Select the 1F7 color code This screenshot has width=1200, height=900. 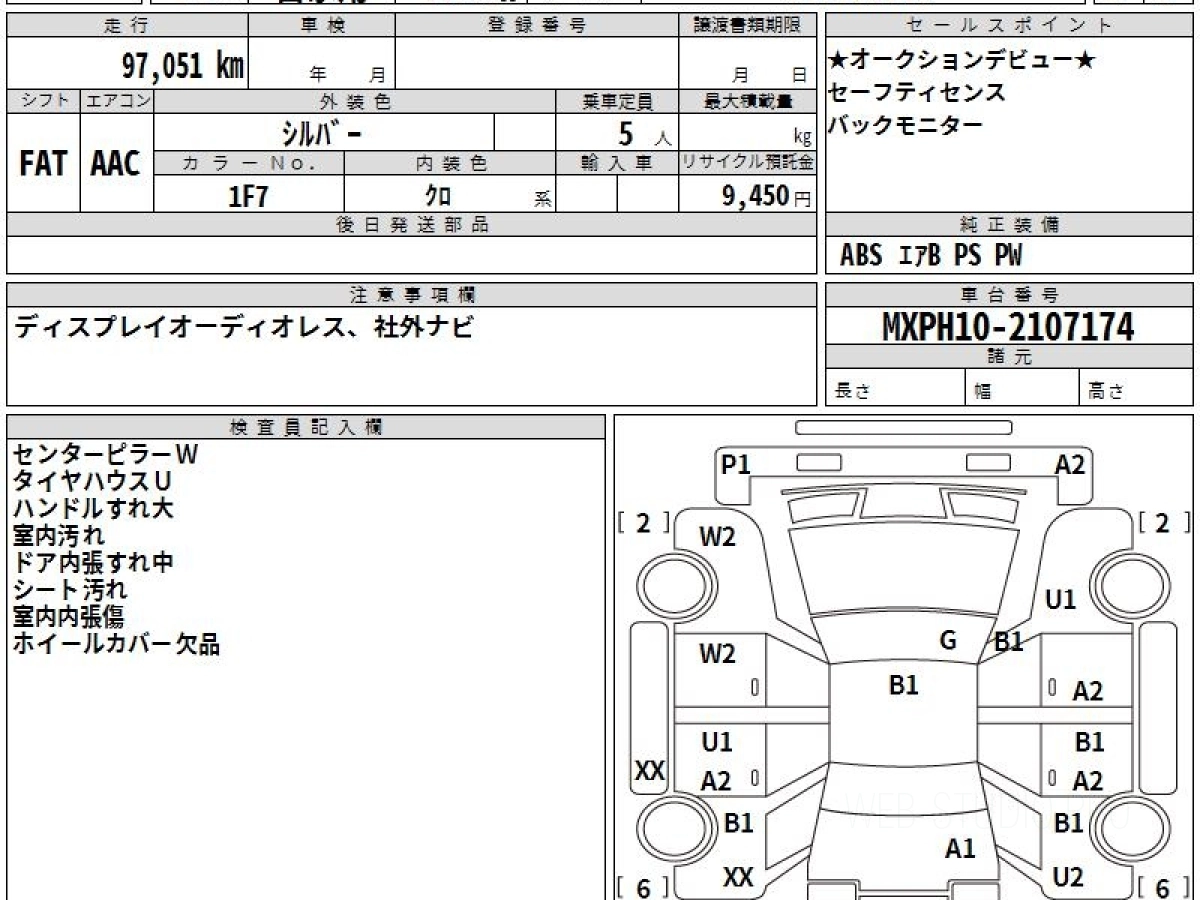(x=249, y=196)
